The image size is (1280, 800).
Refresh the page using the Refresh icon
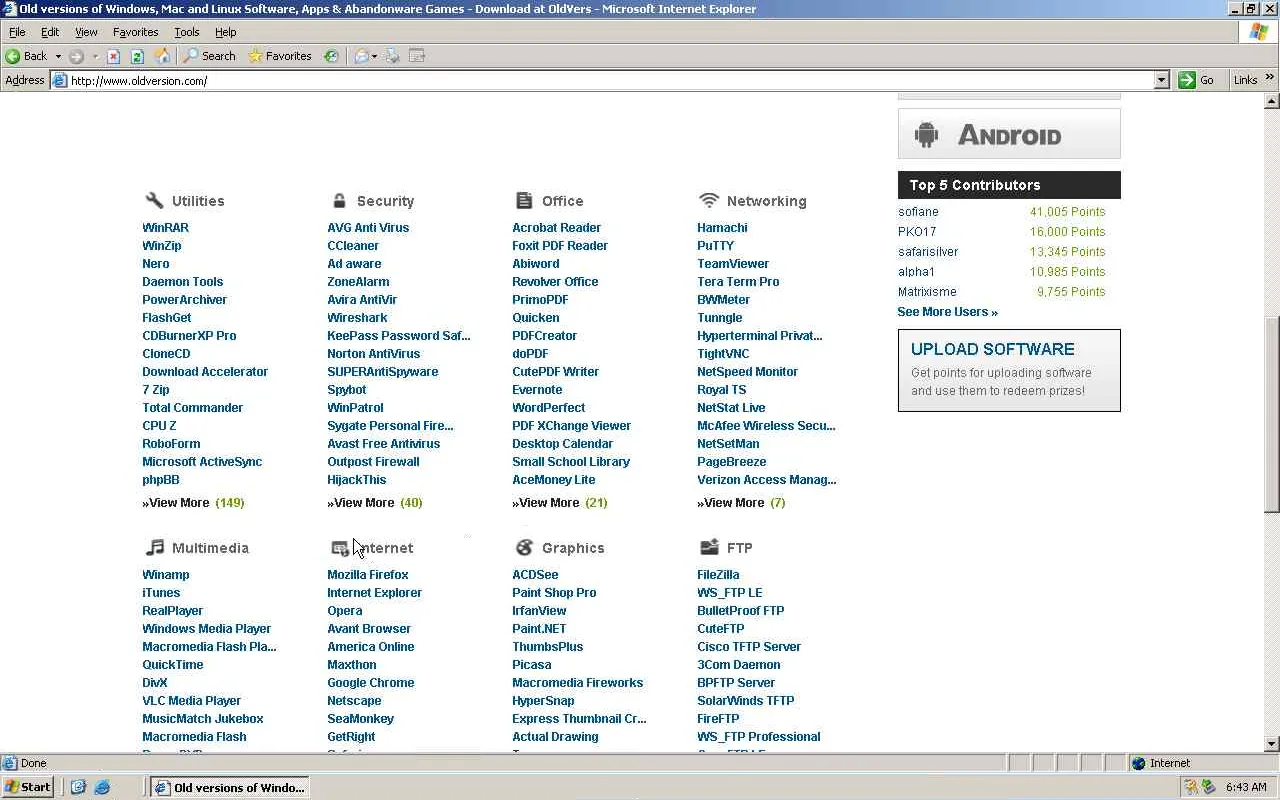click(x=137, y=56)
